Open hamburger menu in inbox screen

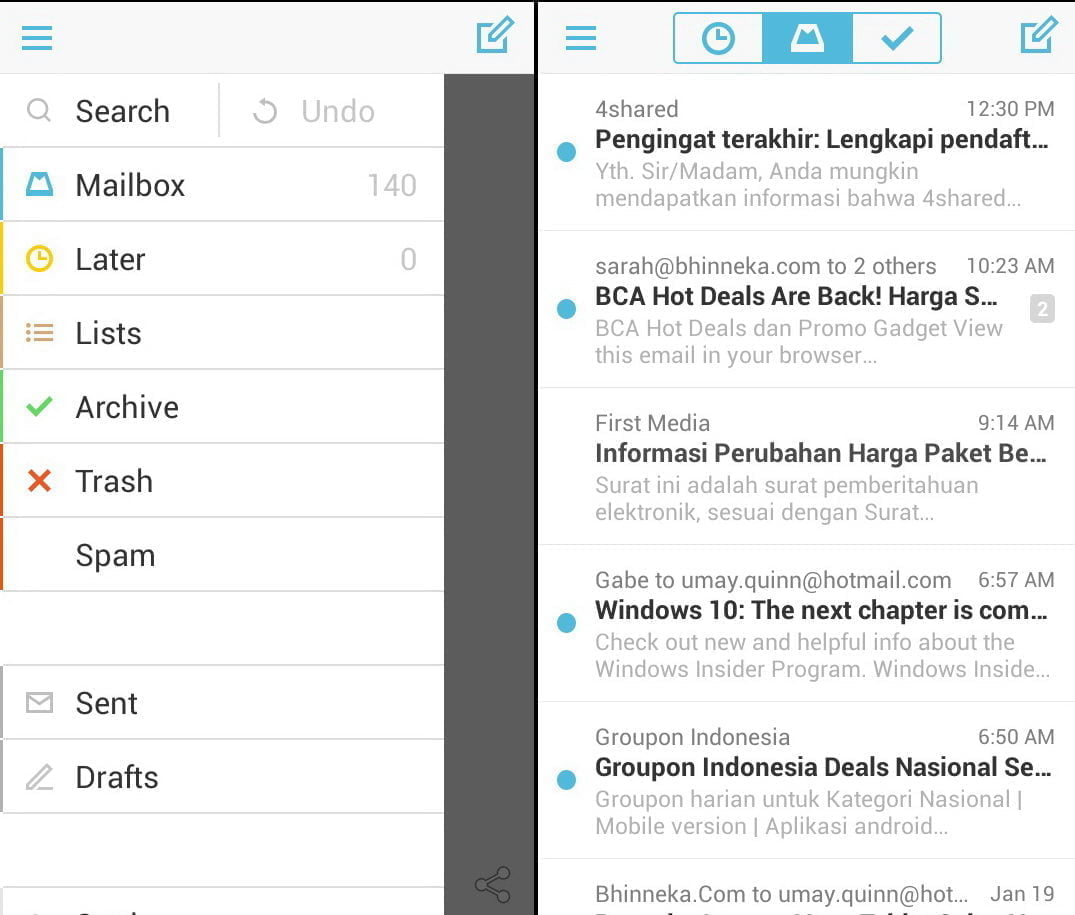pos(581,37)
